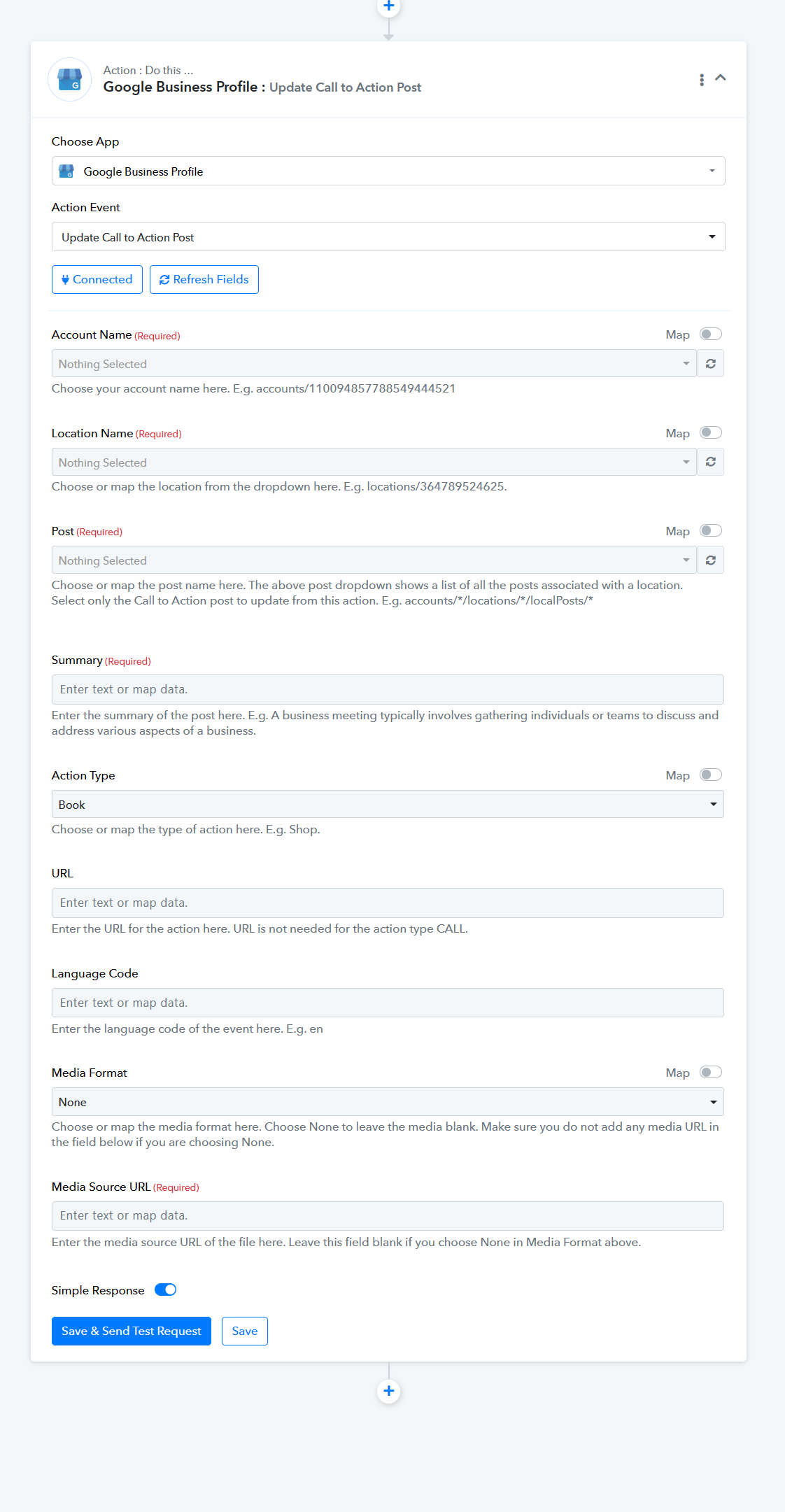Image resolution: width=785 pixels, height=1512 pixels.
Task: Open the Media Format dropdown showing None
Action: coord(388,1102)
